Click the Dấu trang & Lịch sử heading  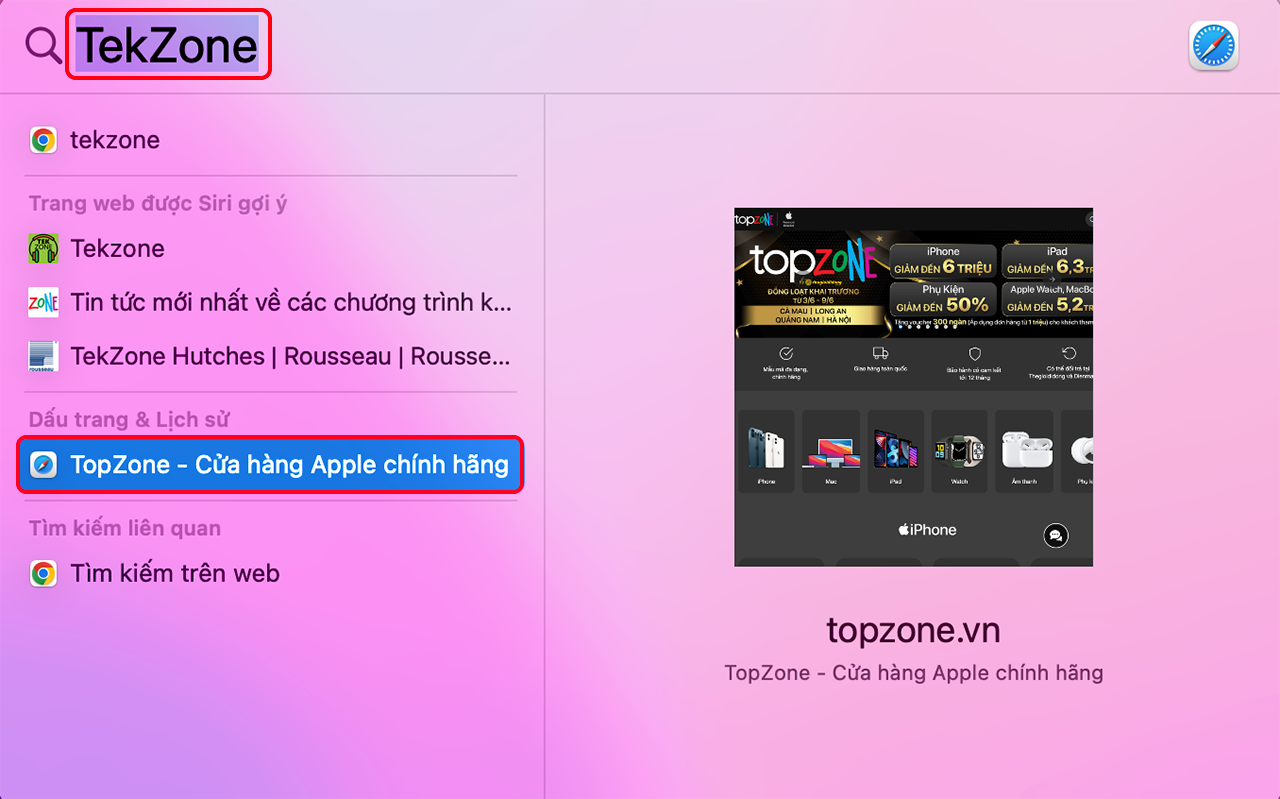pyautogui.click(x=130, y=419)
